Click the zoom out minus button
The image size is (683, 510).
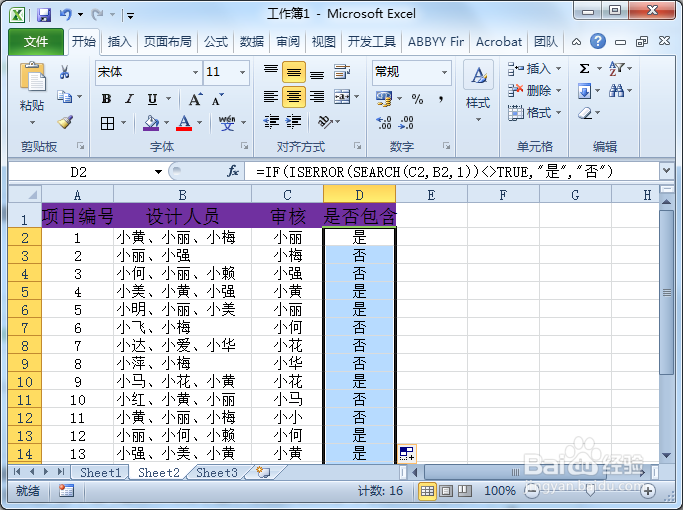[x=531, y=491]
